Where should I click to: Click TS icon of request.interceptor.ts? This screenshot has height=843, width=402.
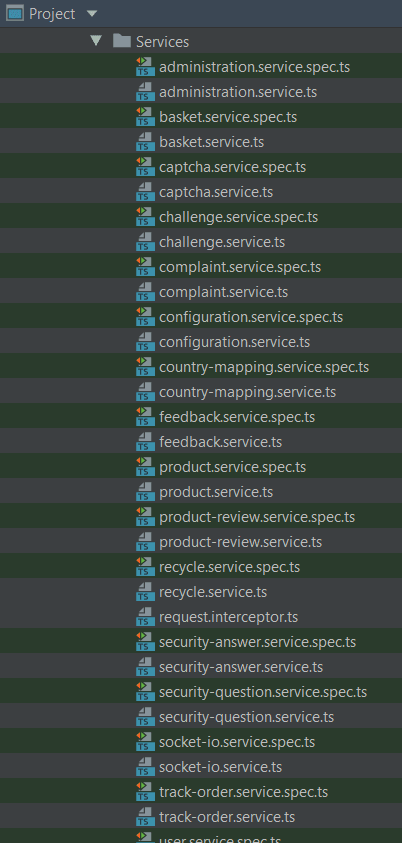(x=143, y=617)
